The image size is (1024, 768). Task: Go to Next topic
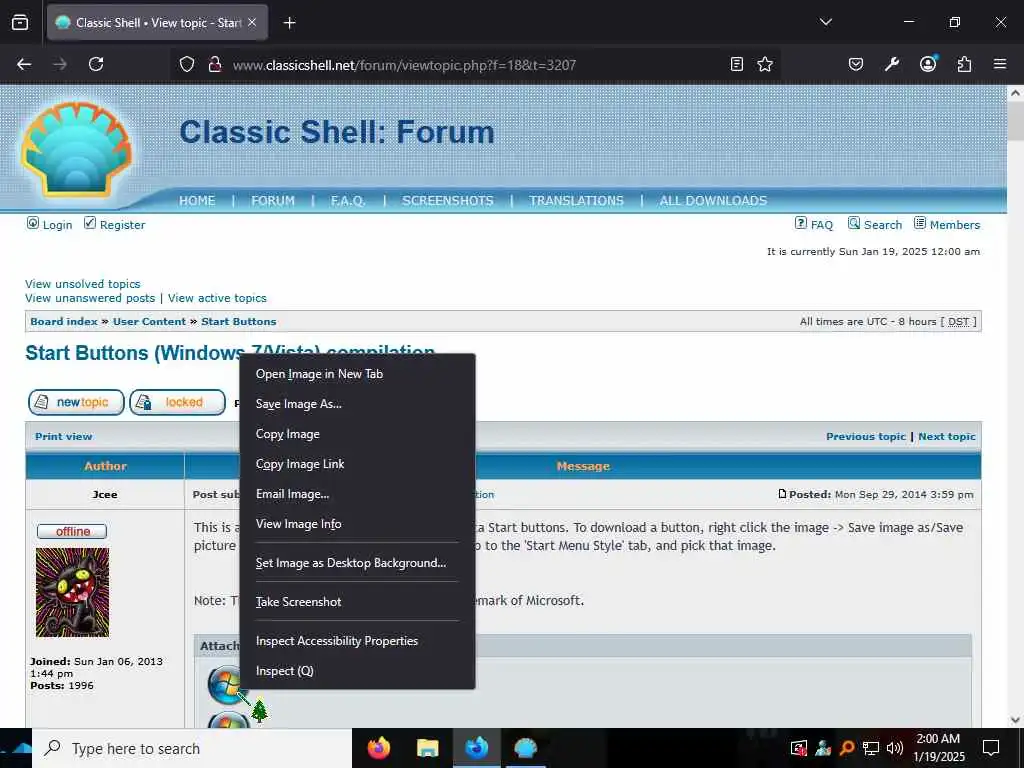[947, 436]
